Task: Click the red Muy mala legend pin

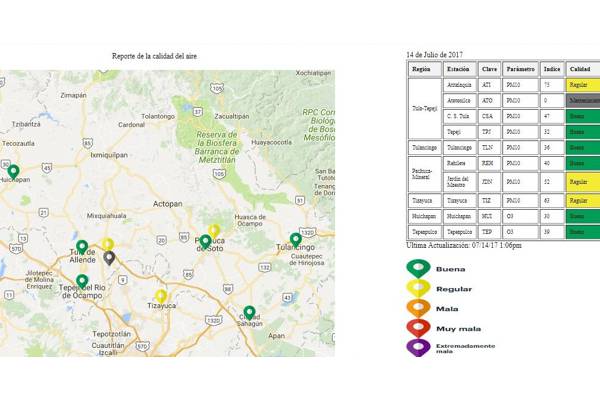Action: click(x=418, y=328)
